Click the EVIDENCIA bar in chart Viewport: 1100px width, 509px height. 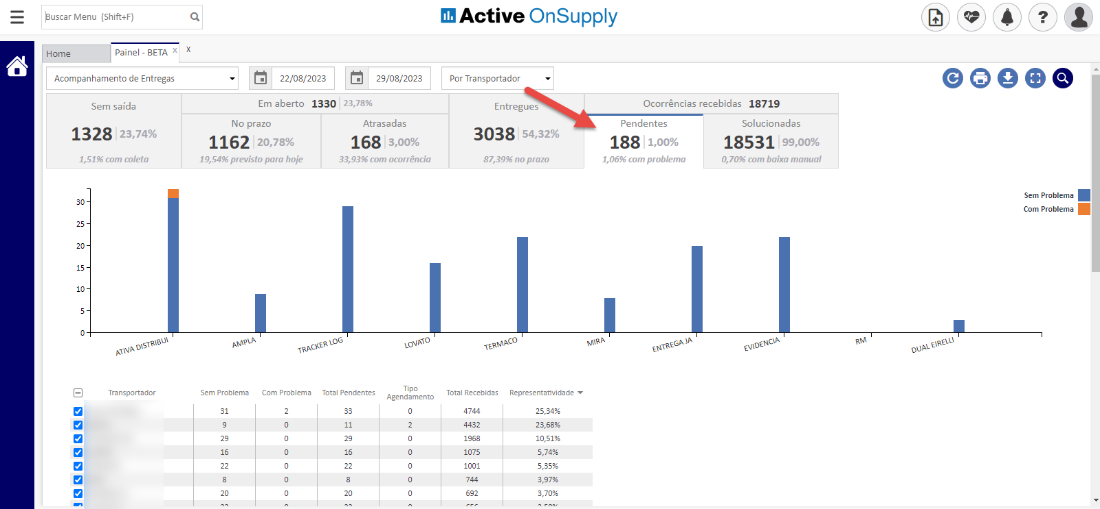pos(784,285)
